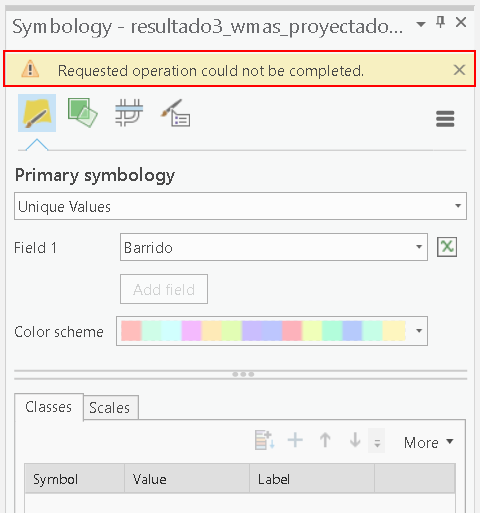Image resolution: width=480 pixels, height=513 pixels.
Task: Open the Symbol layer drawing tab
Action: (x=129, y=113)
